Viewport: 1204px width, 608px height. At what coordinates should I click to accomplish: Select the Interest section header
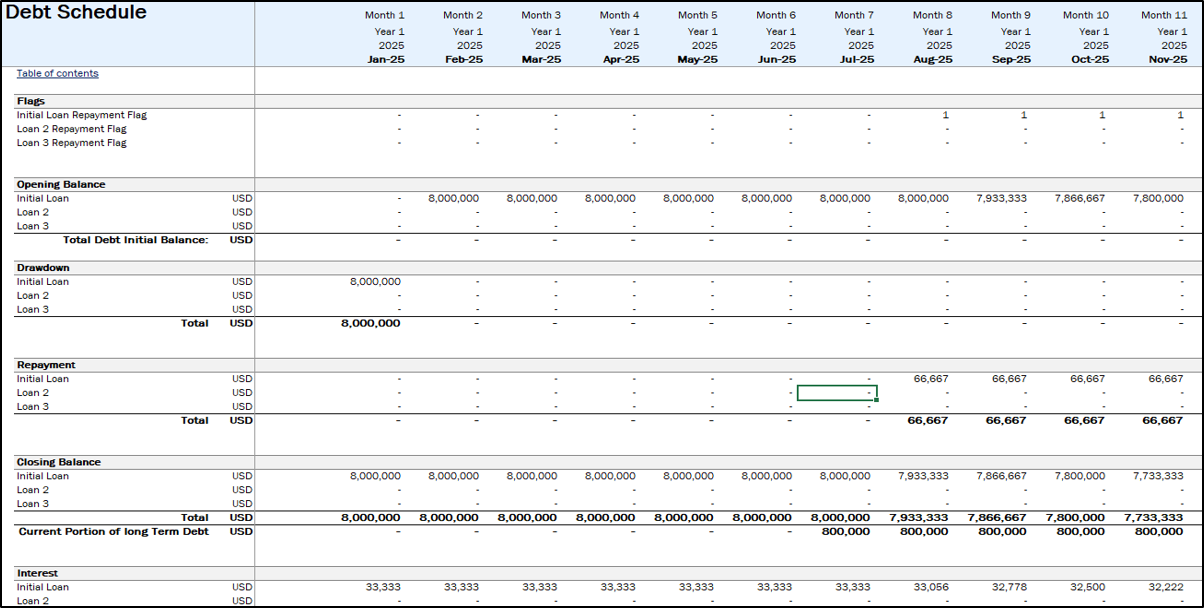tap(37, 574)
